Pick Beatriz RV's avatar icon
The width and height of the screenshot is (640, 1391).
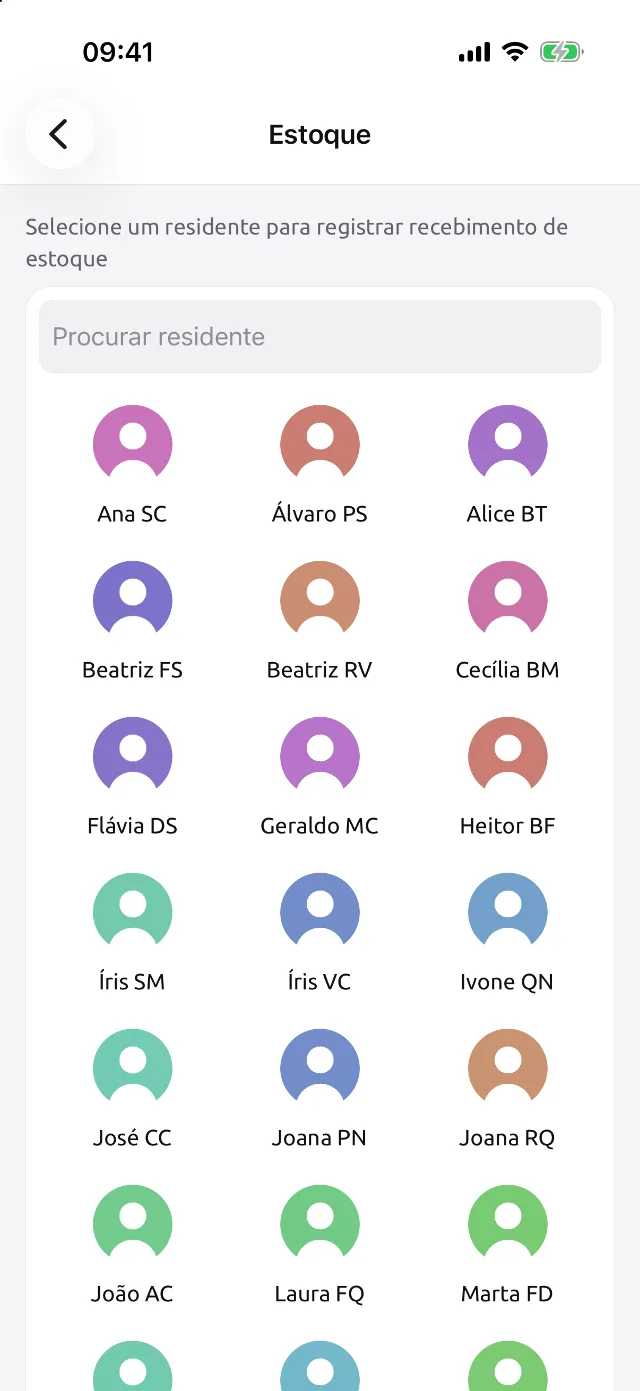[x=320, y=600]
